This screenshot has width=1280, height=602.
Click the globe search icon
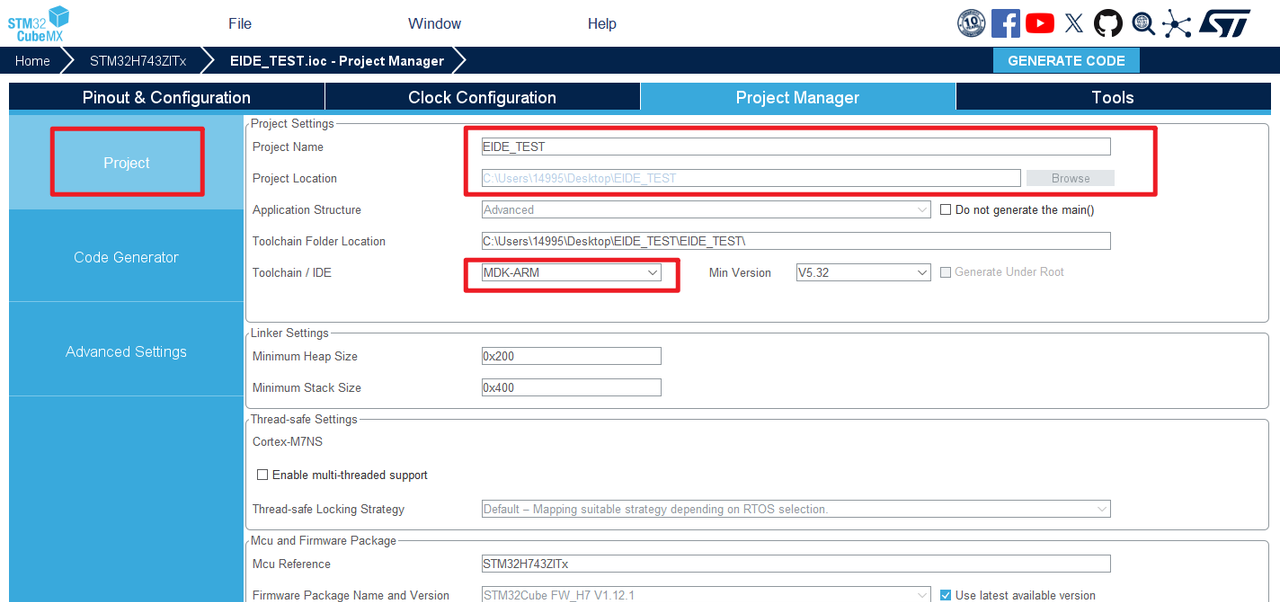[1143, 23]
